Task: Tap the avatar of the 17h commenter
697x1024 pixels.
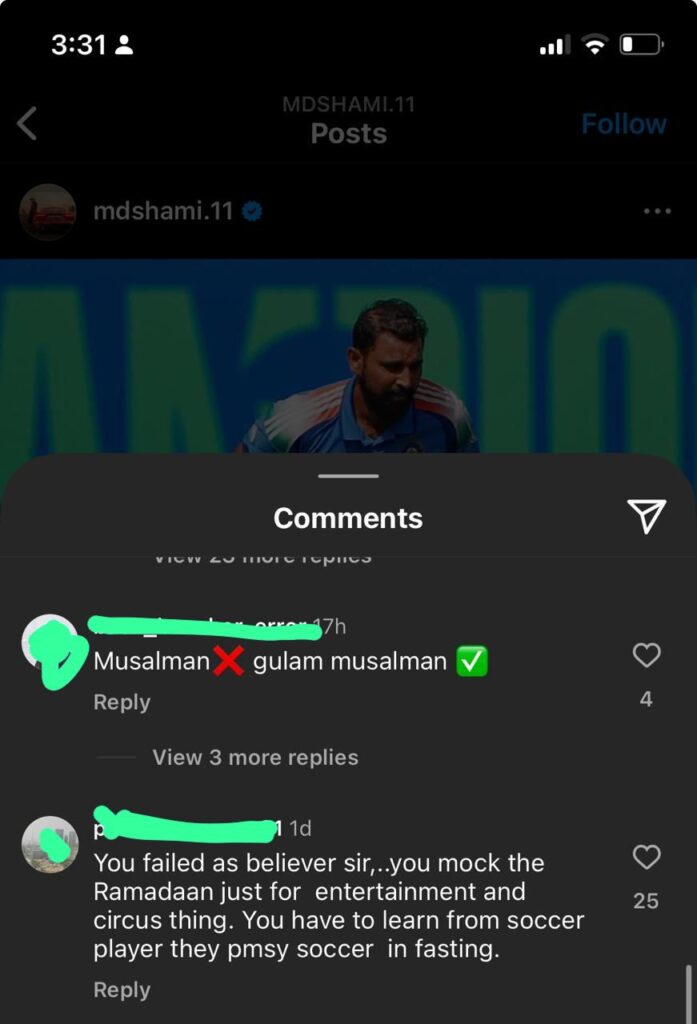Action: [x=50, y=643]
